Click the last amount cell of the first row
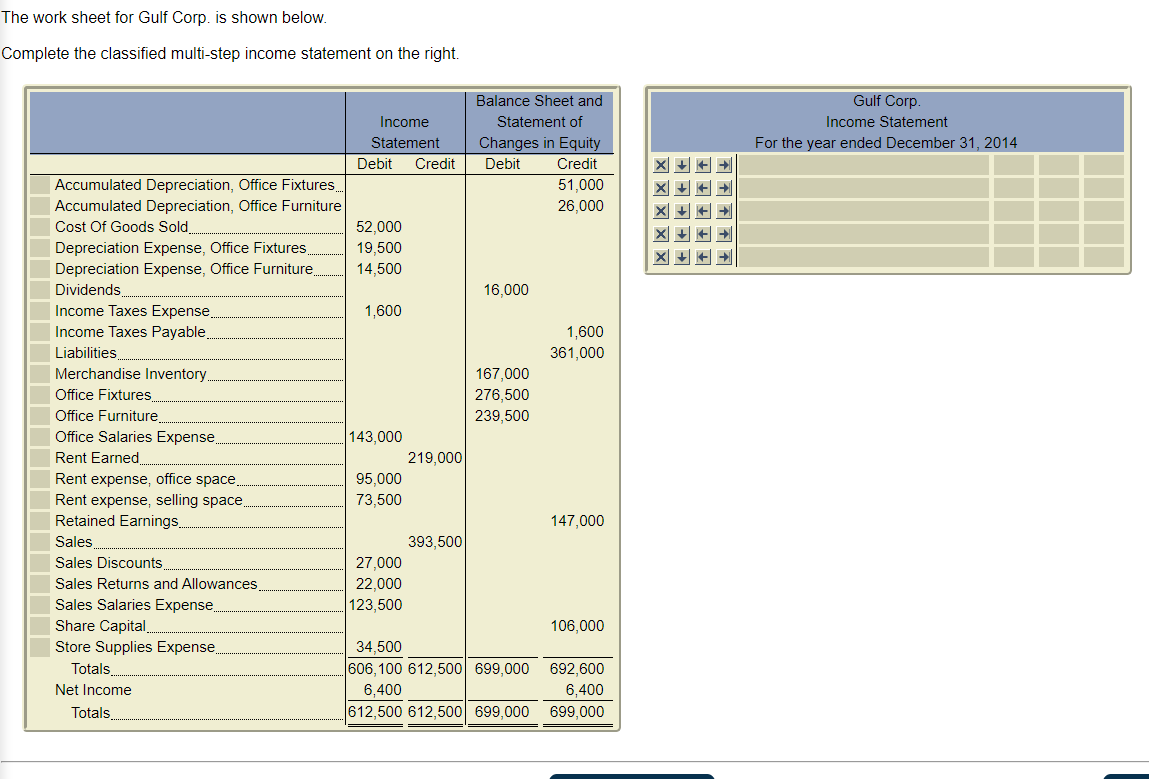Image resolution: width=1149 pixels, height=779 pixels. coord(1104,165)
